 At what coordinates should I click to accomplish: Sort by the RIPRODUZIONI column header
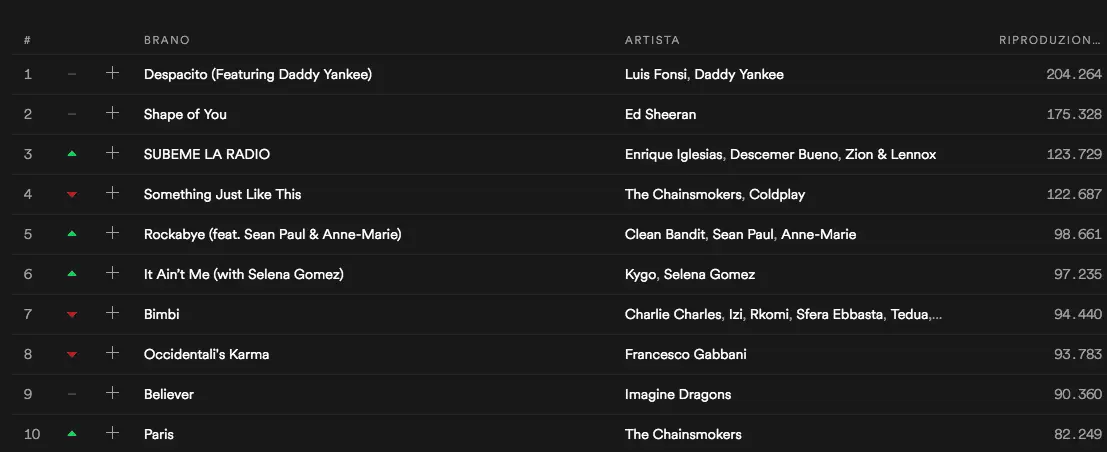coord(1049,40)
